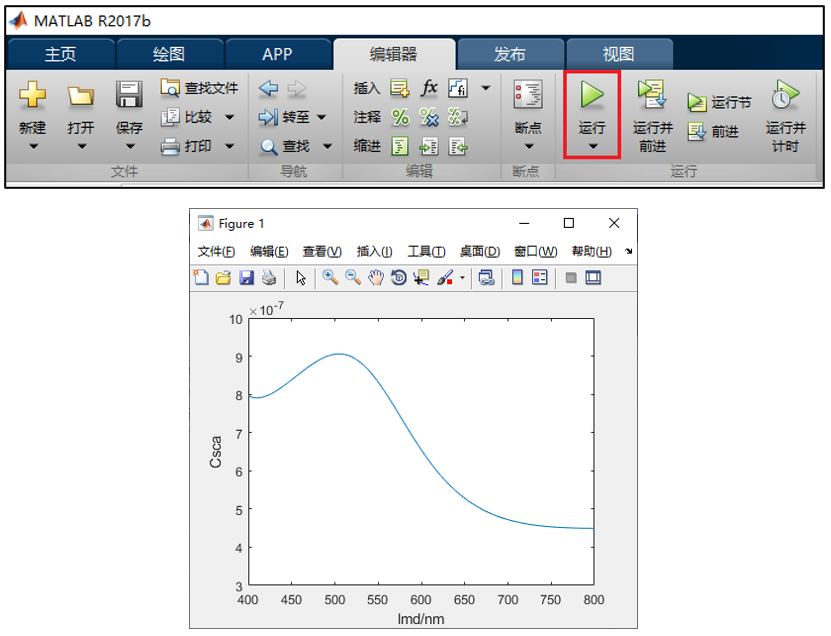This screenshot has height=636, width=831.
Task: Click the green Run (运行) play icon
Action: (x=592, y=95)
